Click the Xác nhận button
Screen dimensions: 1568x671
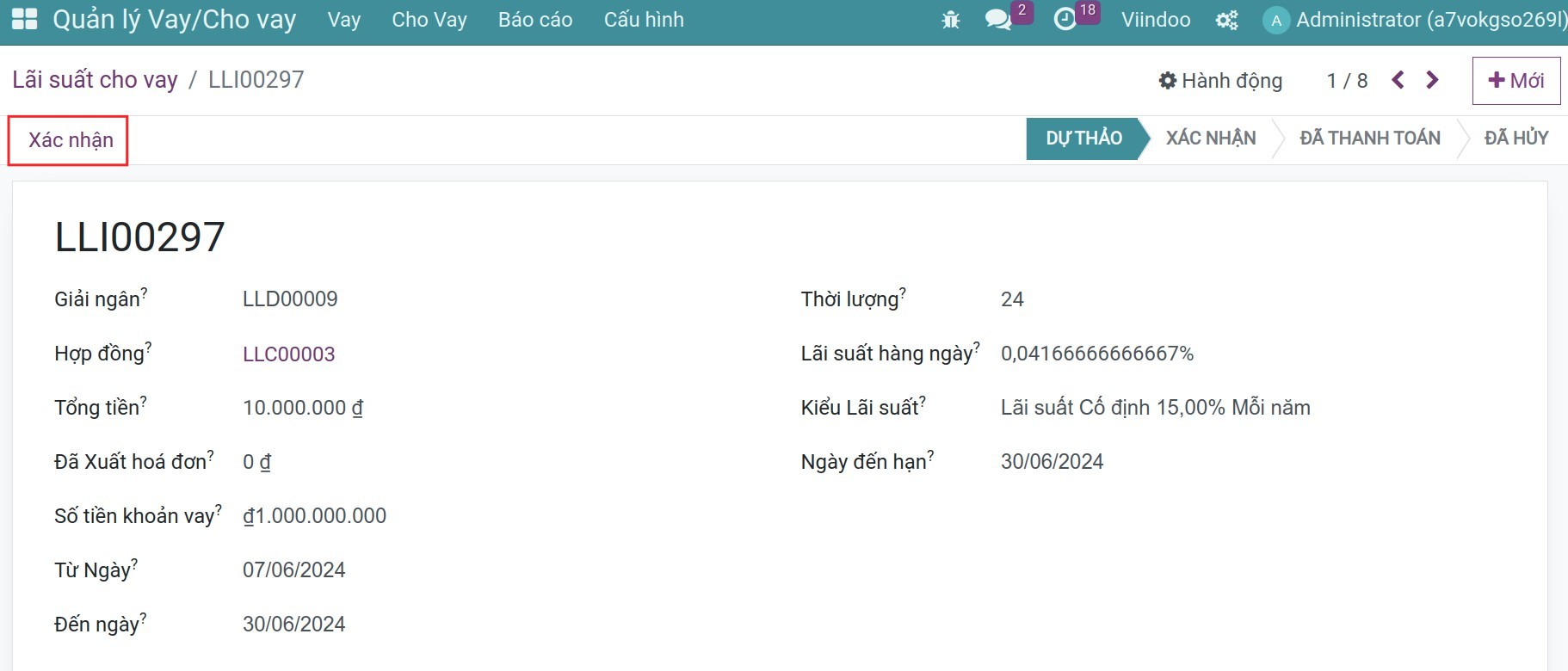[69, 140]
